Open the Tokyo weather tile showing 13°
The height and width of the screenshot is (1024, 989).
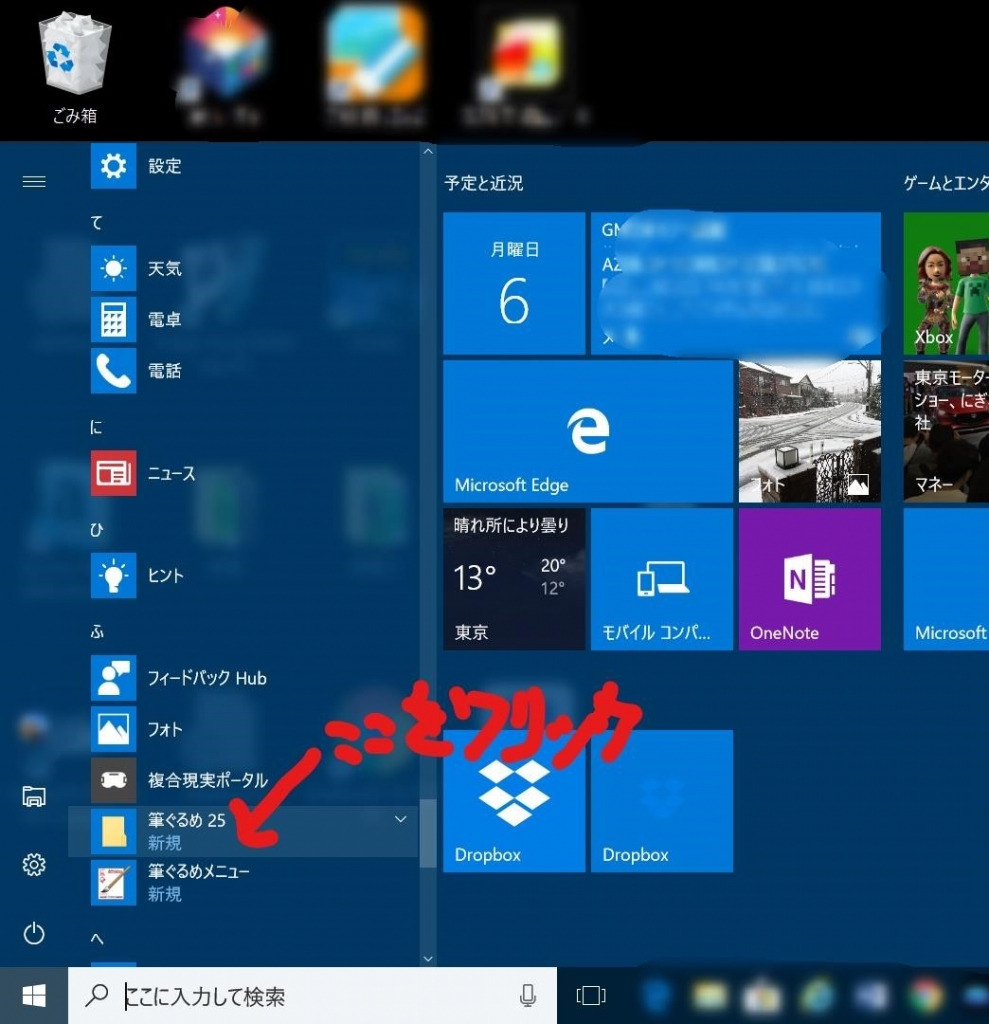[514, 579]
